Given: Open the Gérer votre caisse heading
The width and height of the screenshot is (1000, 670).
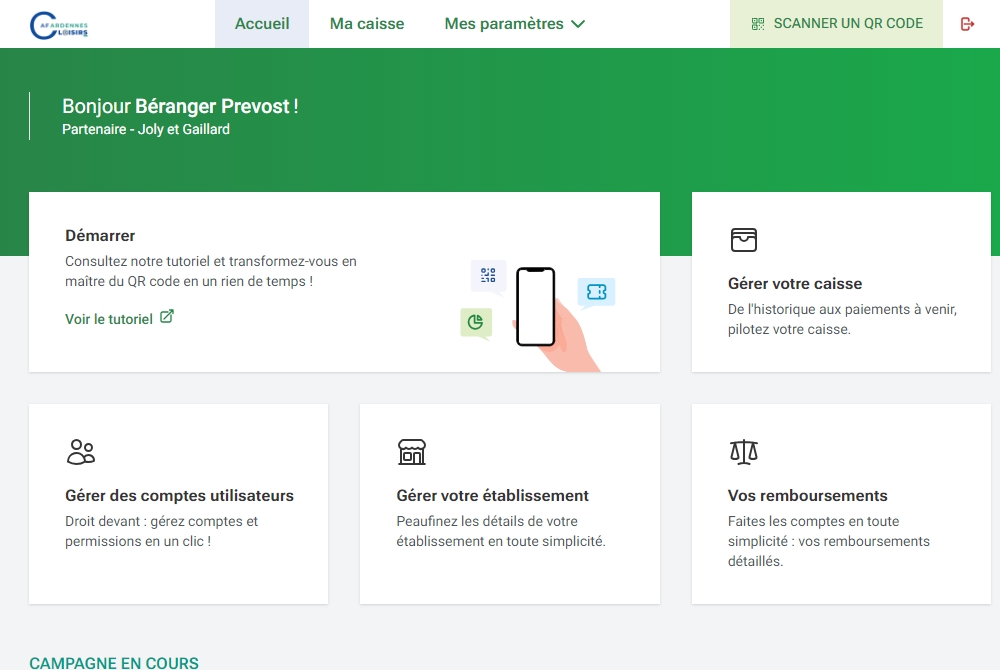Looking at the screenshot, I should click(x=794, y=284).
